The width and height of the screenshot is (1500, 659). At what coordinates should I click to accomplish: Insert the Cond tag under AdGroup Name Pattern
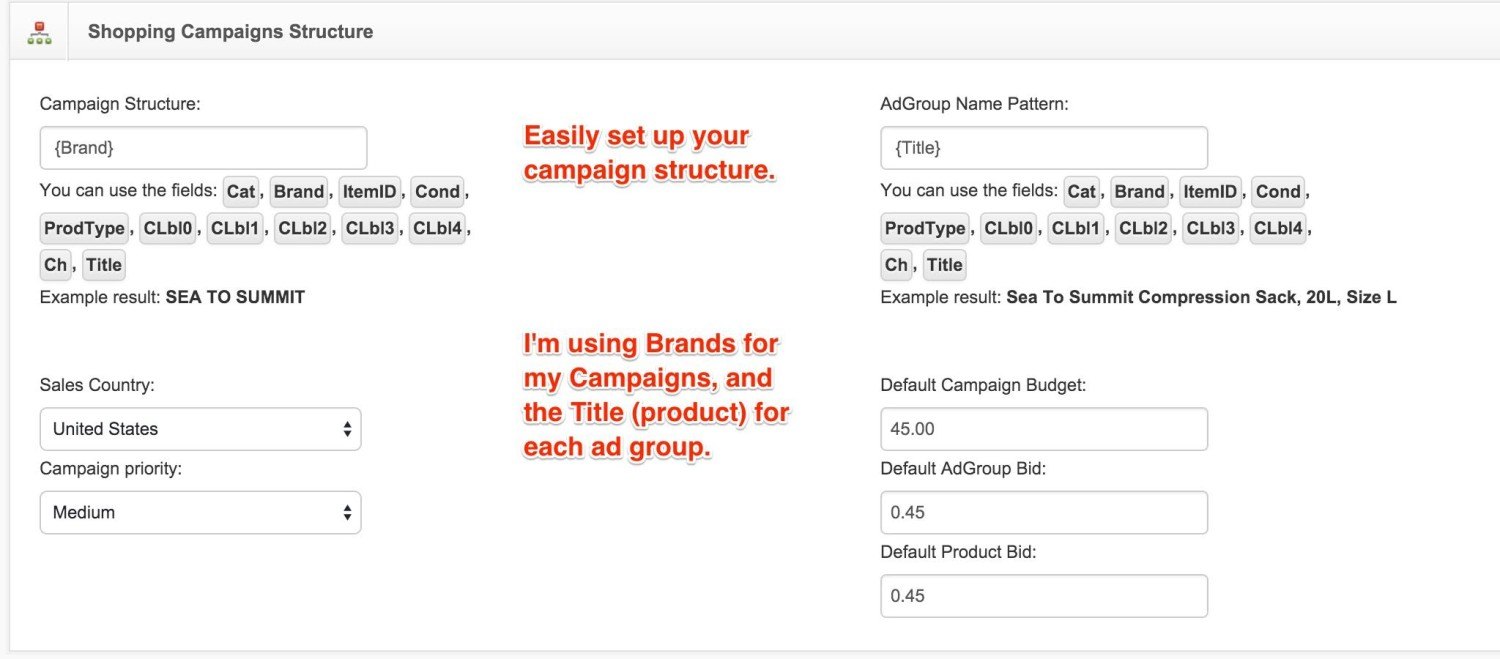pyautogui.click(x=1278, y=191)
